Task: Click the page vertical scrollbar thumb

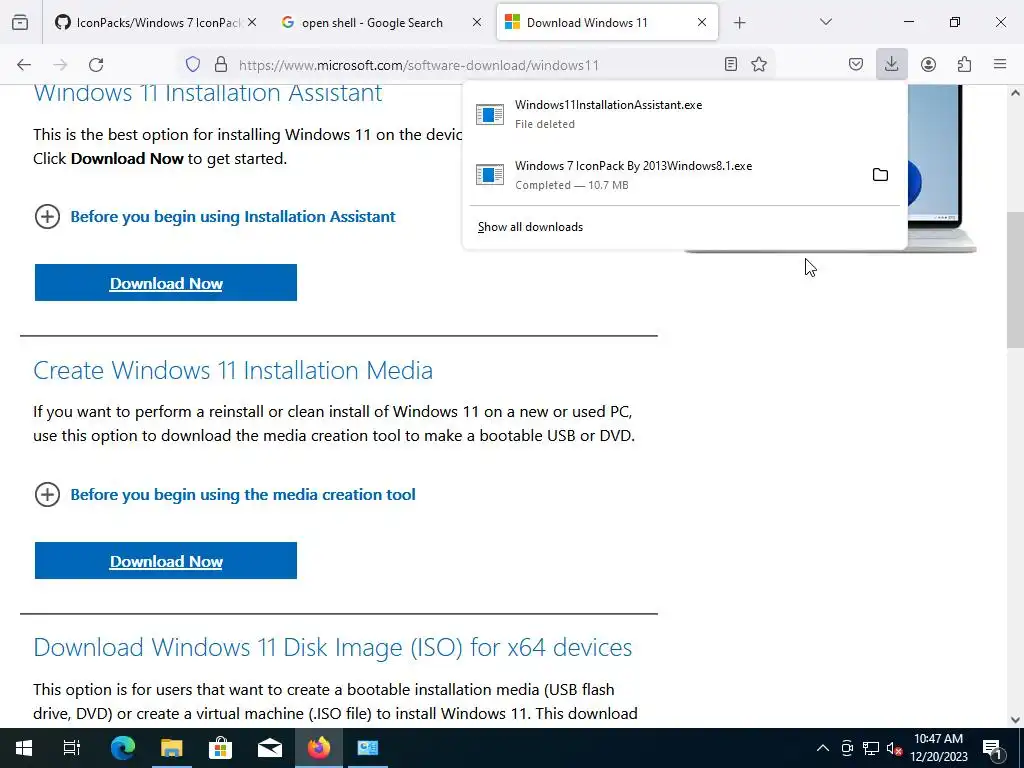Action: (x=1015, y=280)
